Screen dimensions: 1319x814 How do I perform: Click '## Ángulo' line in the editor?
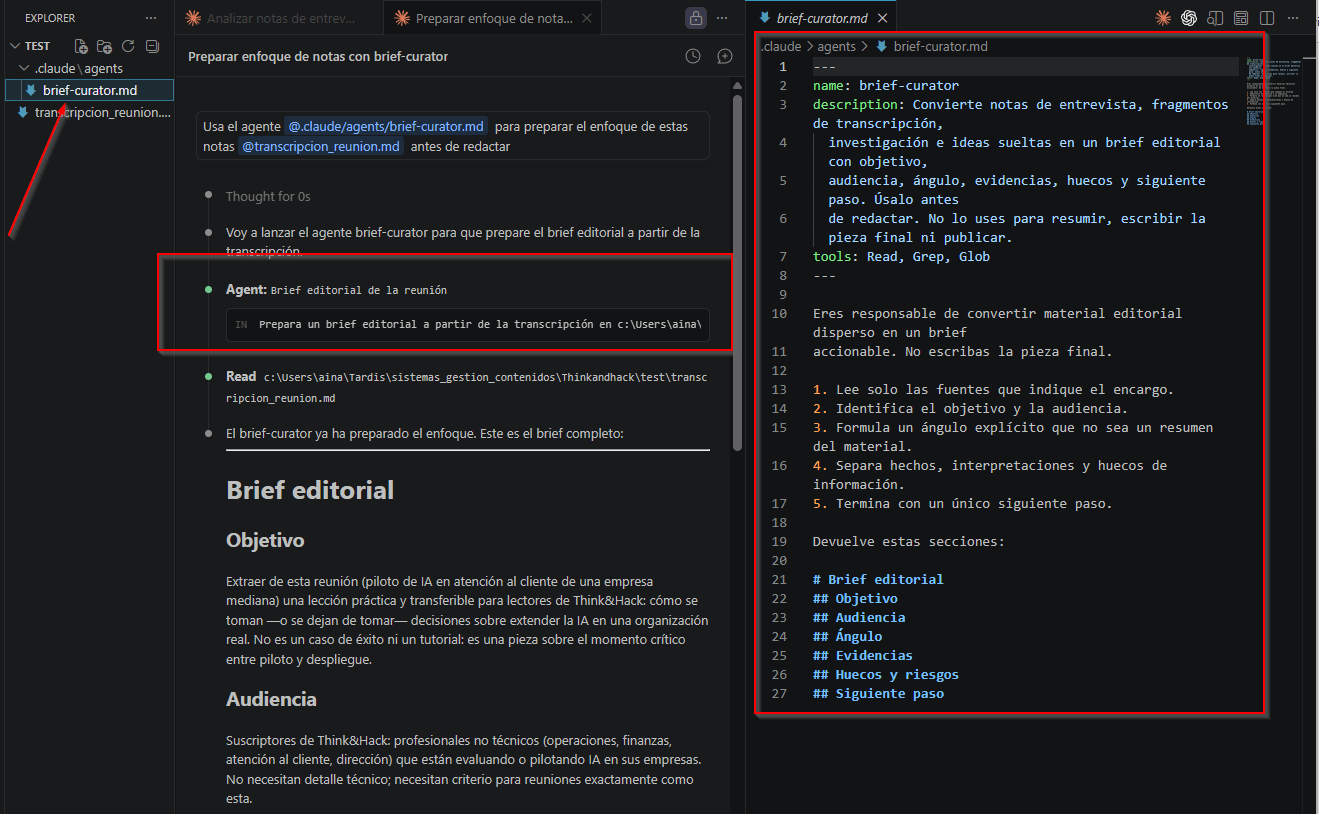pyautogui.click(x=847, y=637)
